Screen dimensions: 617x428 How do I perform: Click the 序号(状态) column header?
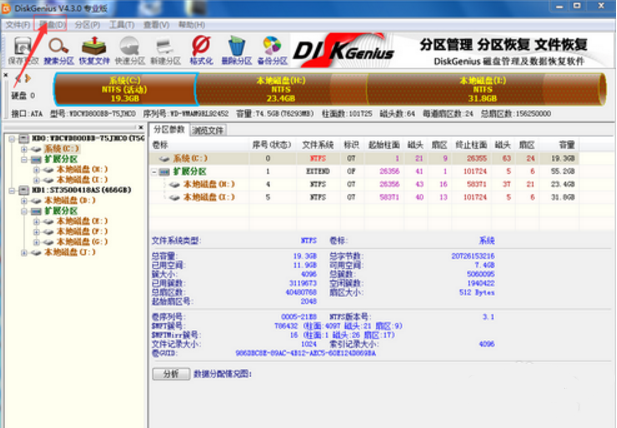point(272,145)
